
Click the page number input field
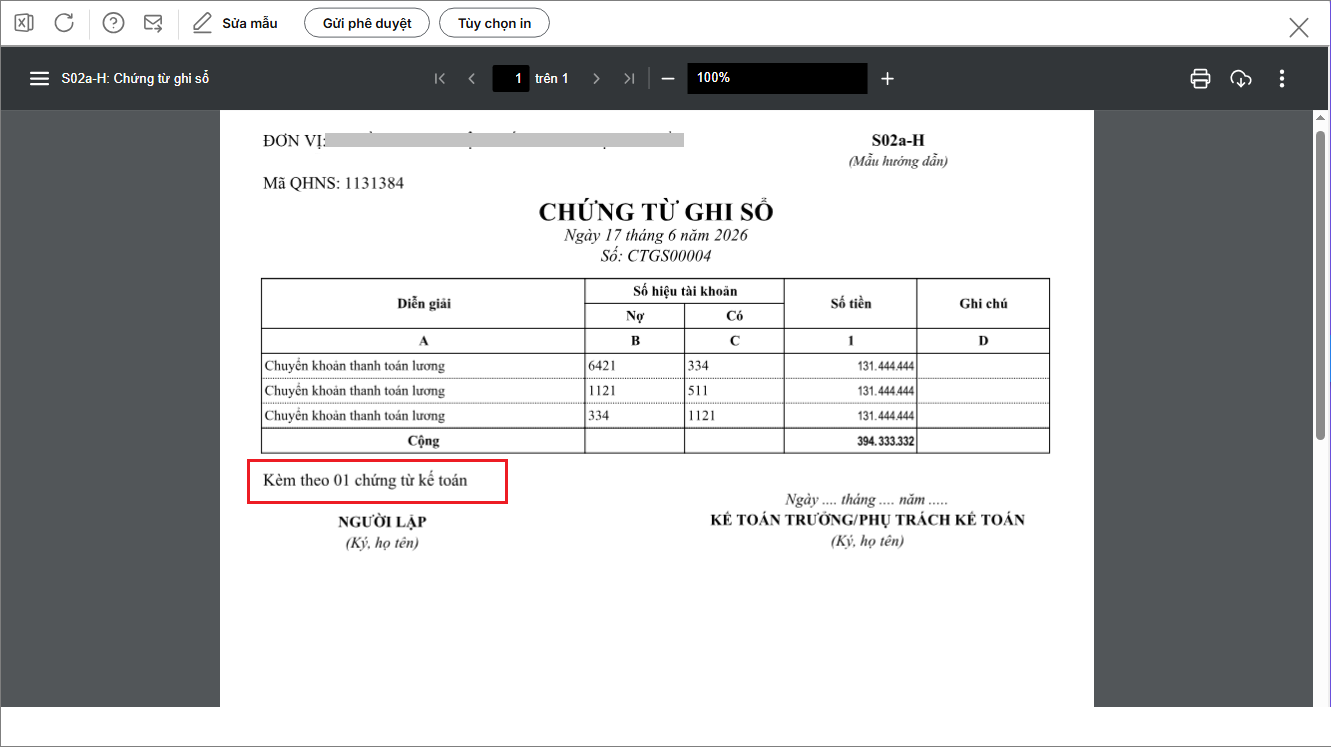click(511, 78)
